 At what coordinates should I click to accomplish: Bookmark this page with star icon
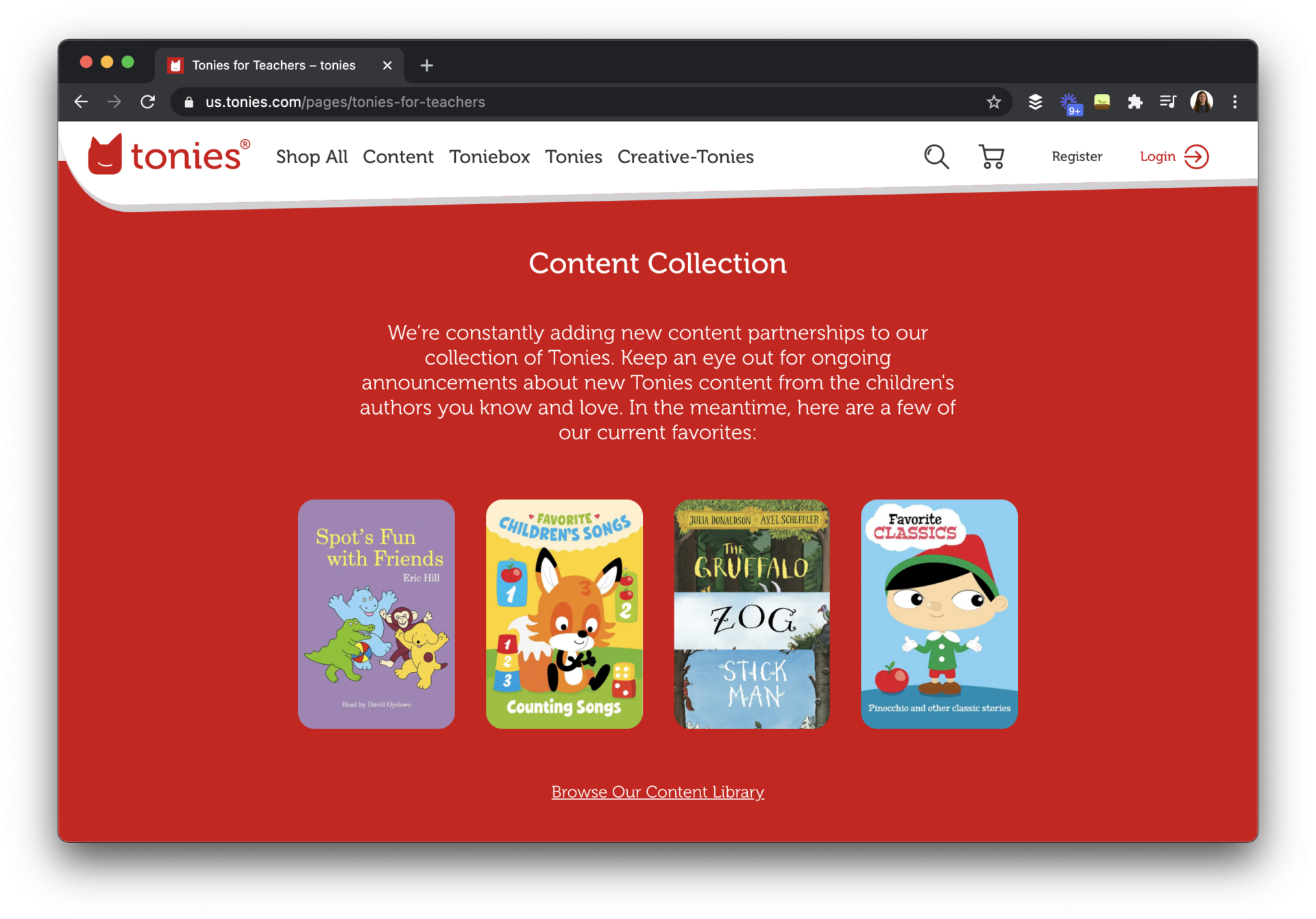click(x=993, y=102)
